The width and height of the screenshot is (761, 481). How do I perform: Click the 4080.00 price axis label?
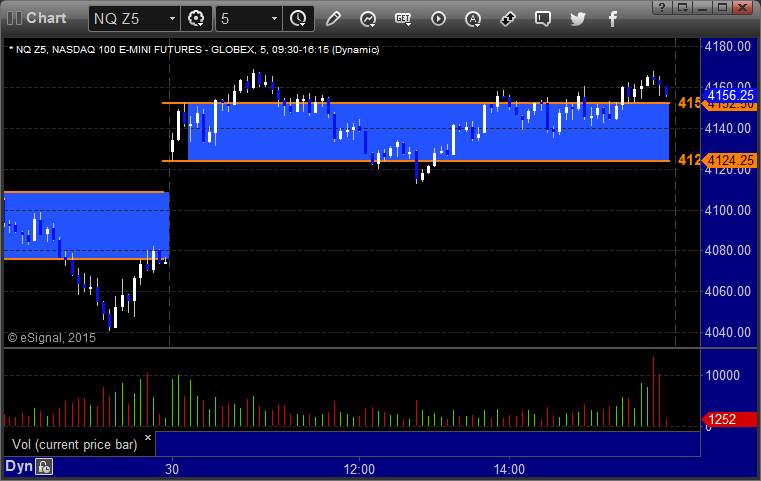(x=728, y=250)
